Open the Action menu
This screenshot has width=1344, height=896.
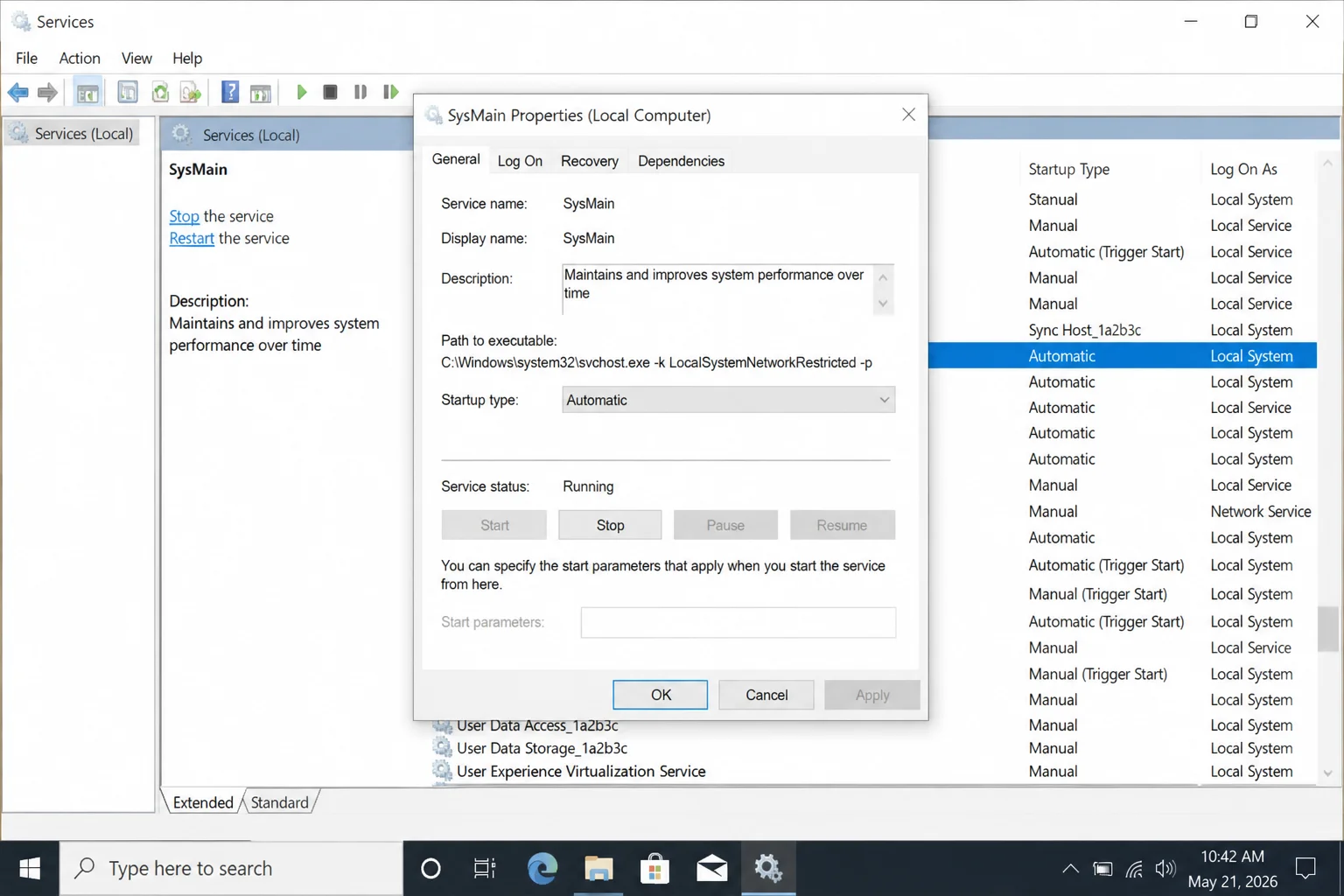80,58
